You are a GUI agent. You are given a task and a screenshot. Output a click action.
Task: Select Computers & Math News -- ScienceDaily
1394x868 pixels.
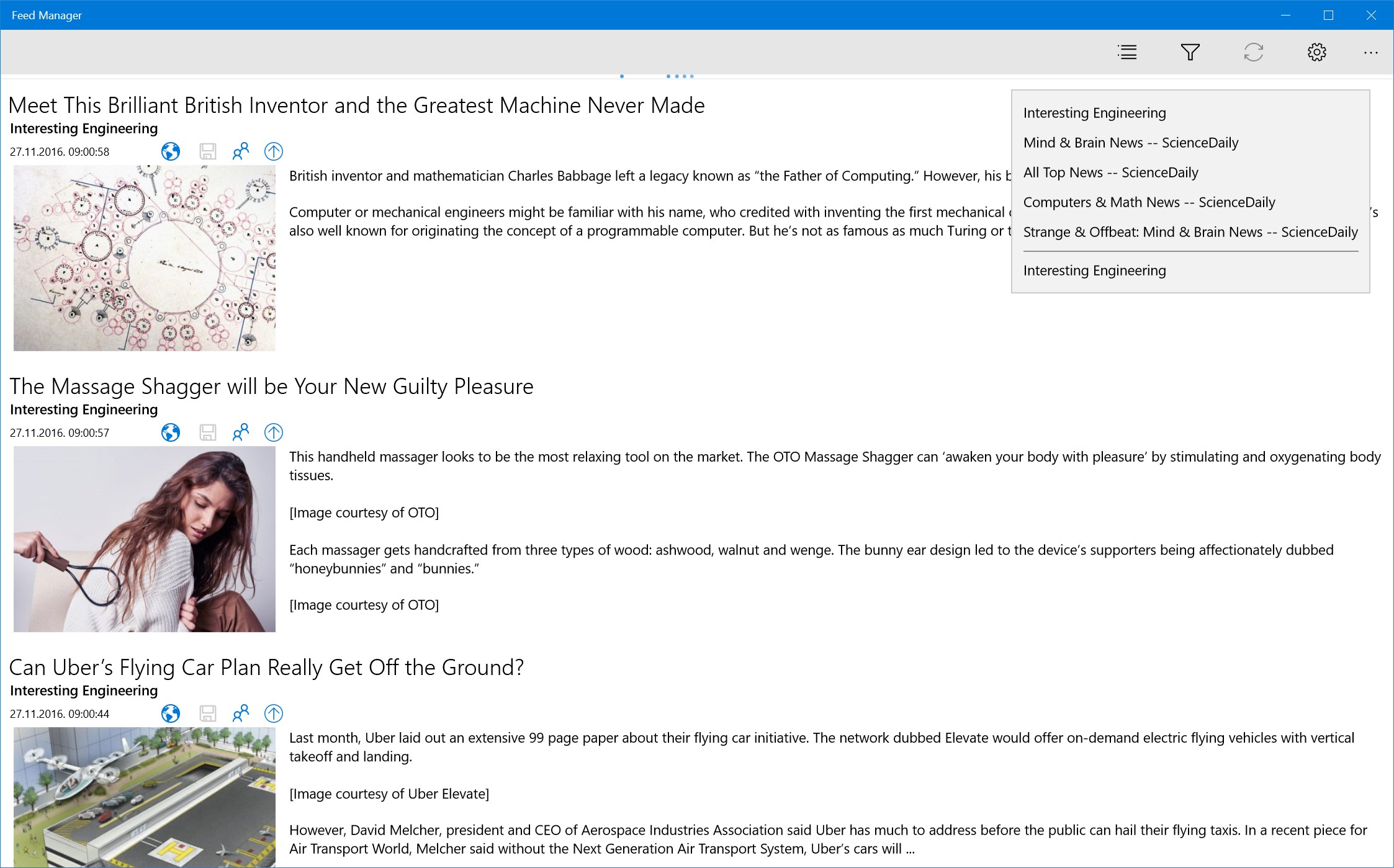click(x=1149, y=202)
